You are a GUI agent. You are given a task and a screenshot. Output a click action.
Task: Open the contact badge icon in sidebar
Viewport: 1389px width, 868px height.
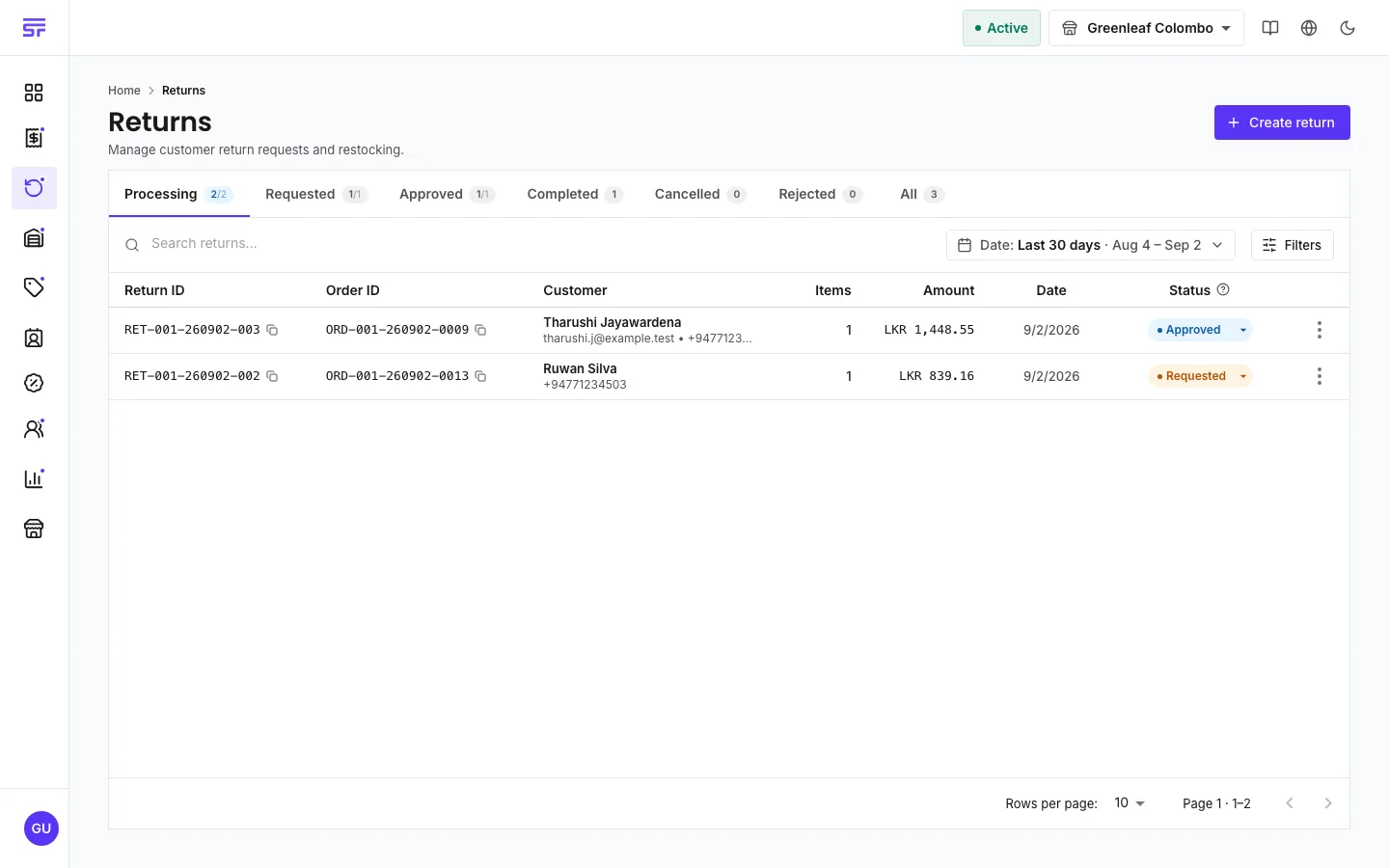coord(34,338)
